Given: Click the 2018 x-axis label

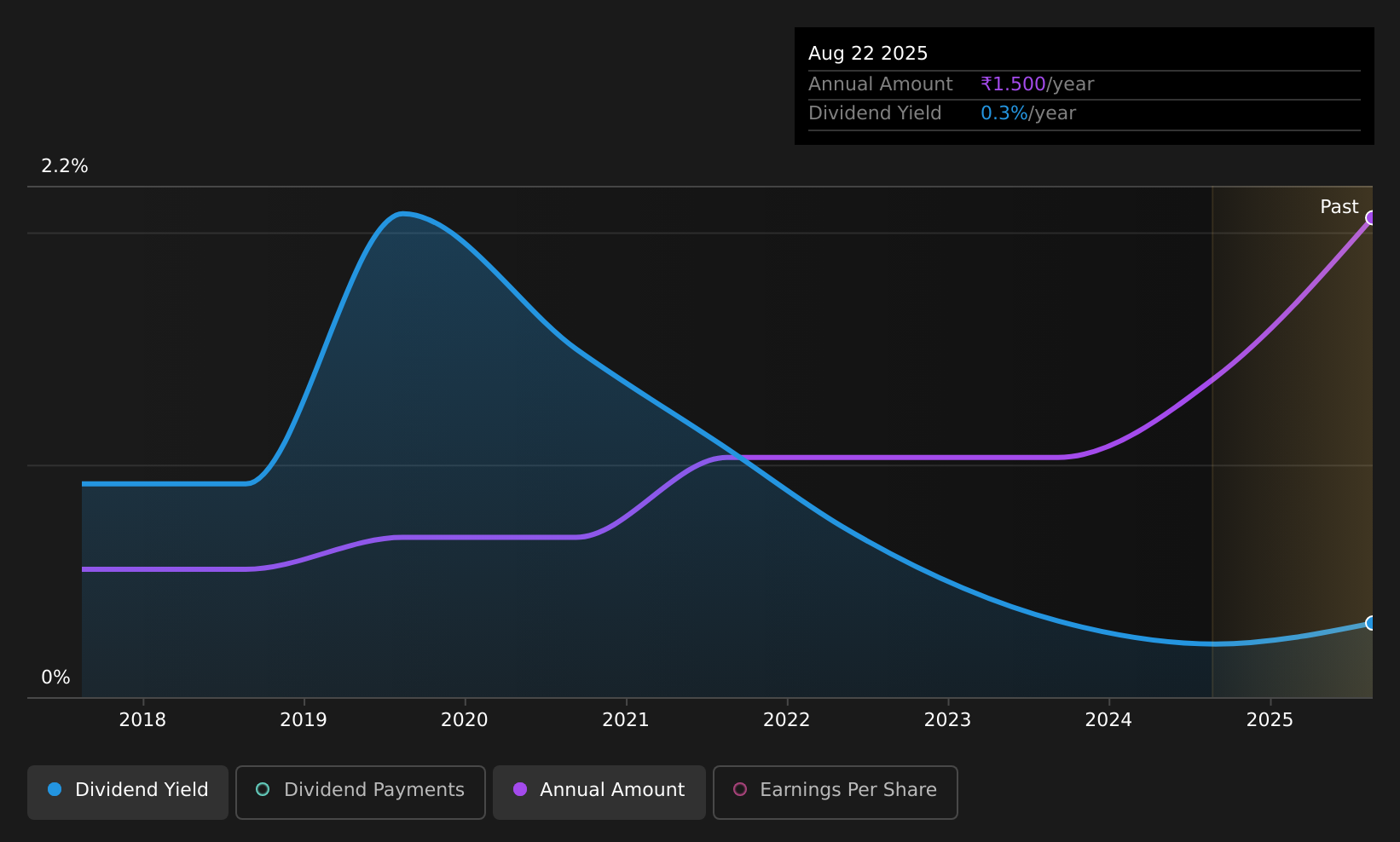Looking at the screenshot, I should coord(142,720).
